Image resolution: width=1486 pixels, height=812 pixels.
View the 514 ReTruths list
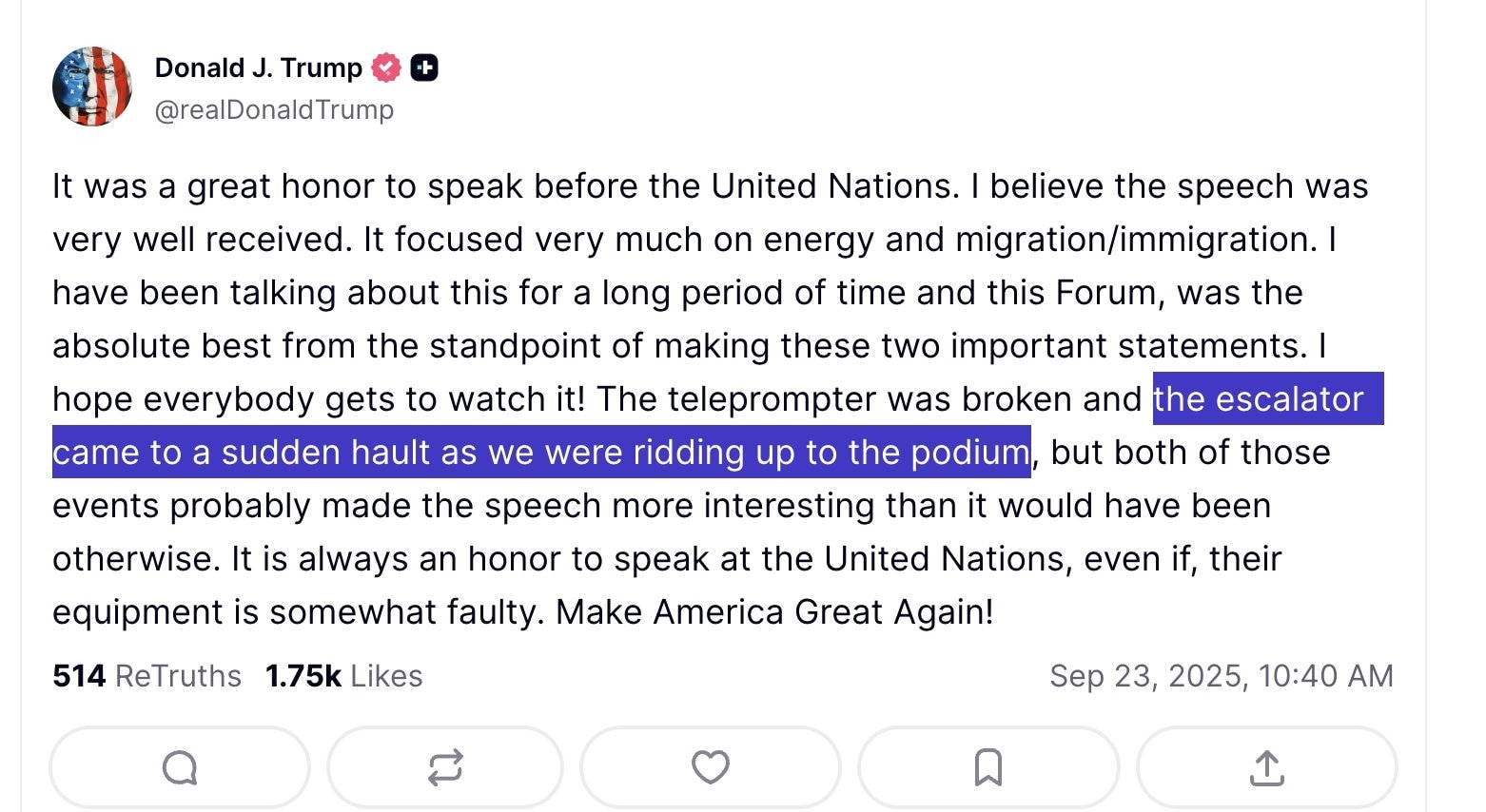pyautogui.click(x=147, y=676)
